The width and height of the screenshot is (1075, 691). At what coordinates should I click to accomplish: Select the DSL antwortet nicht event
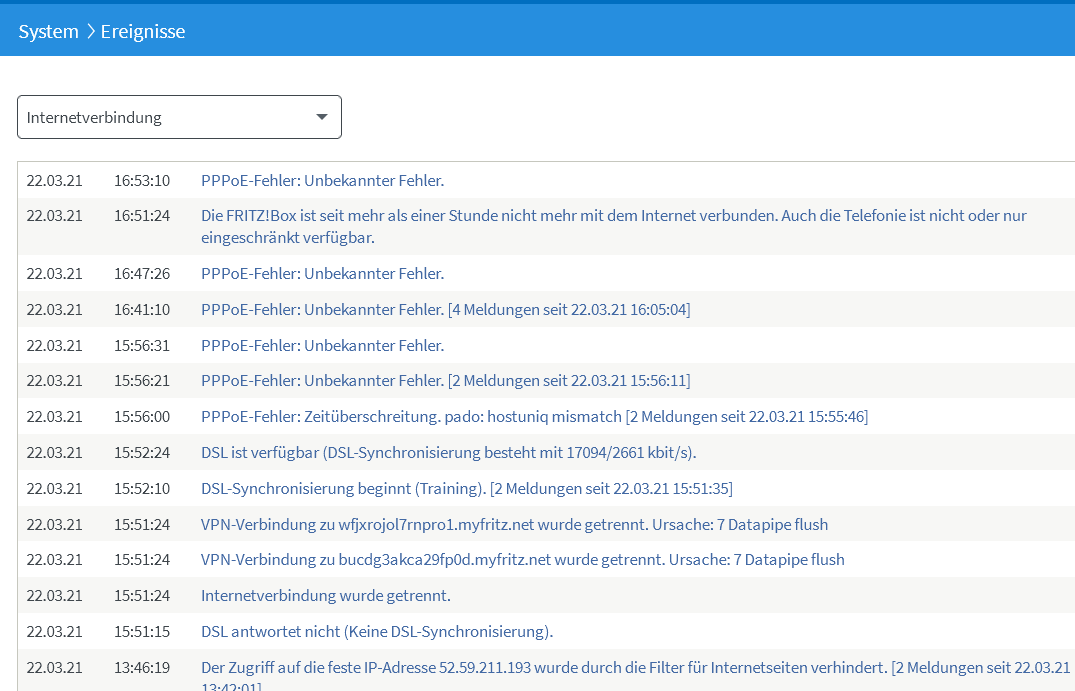pos(376,632)
